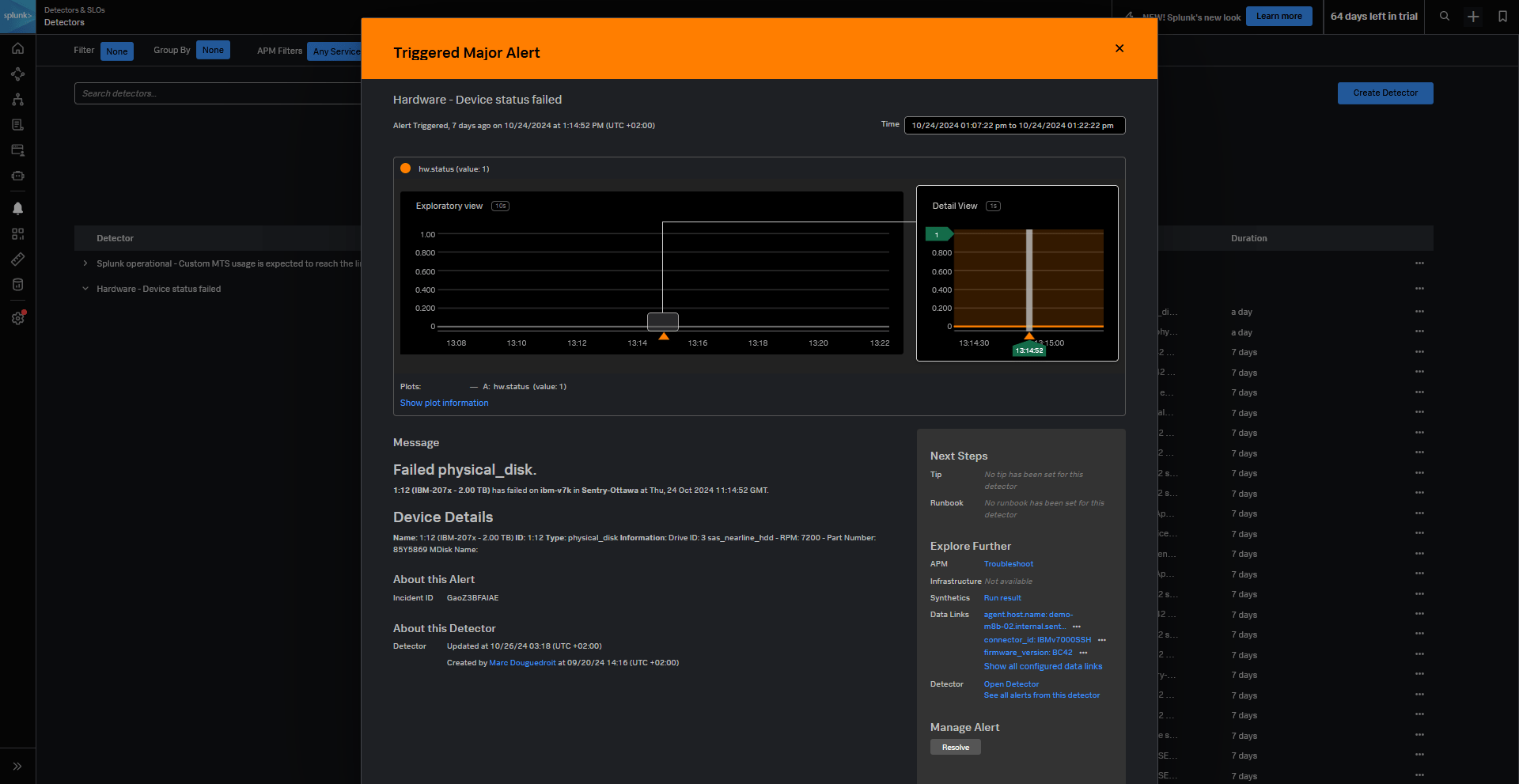Click the 'Hardware - Device status failed' dialog title
The height and width of the screenshot is (784, 1519).
pyautogui.click(x=477, y=100)
